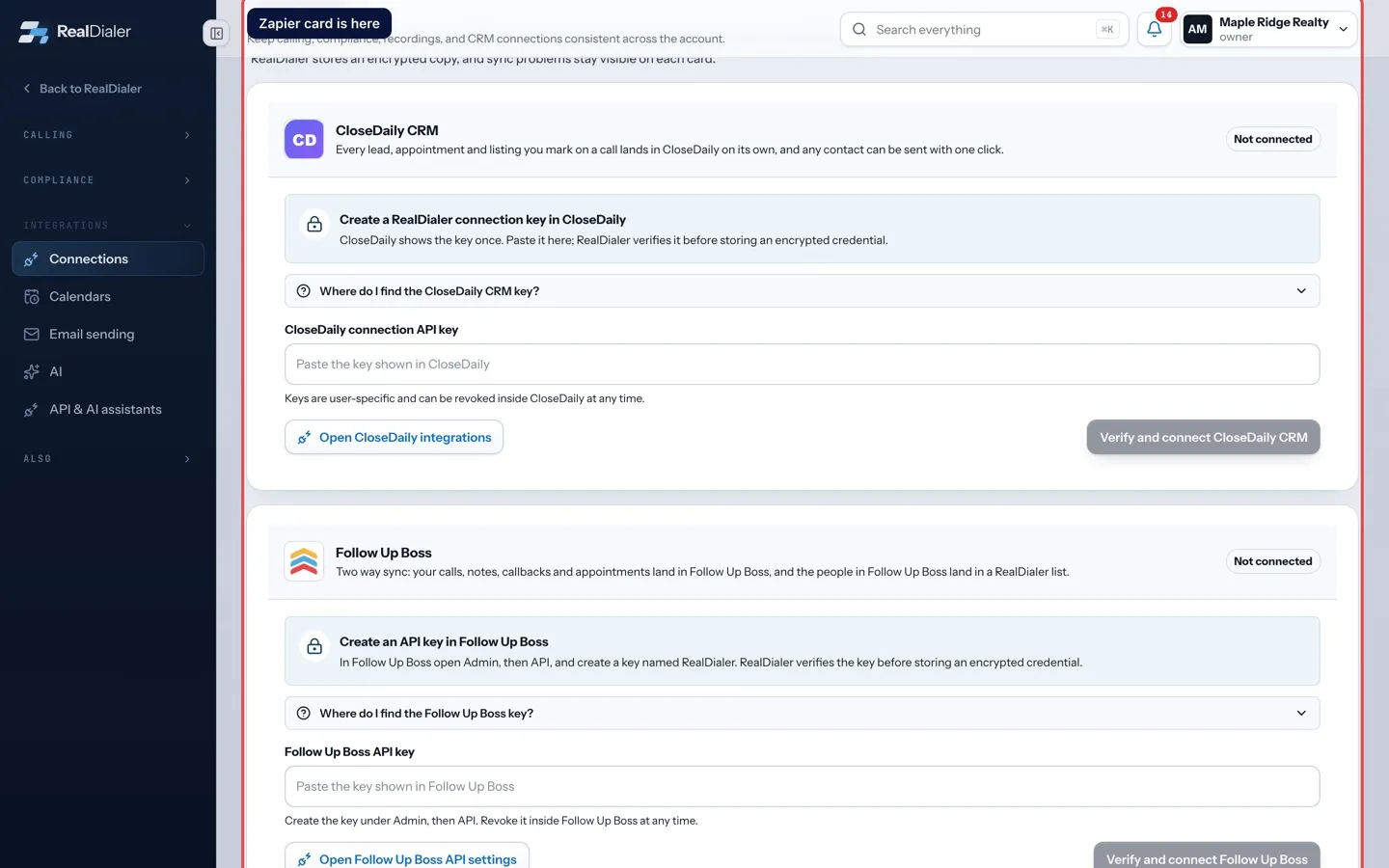Click the Email sending envelope icon
The width and height of the screenshot is (1389, 868).
click(x=32, y=334)
